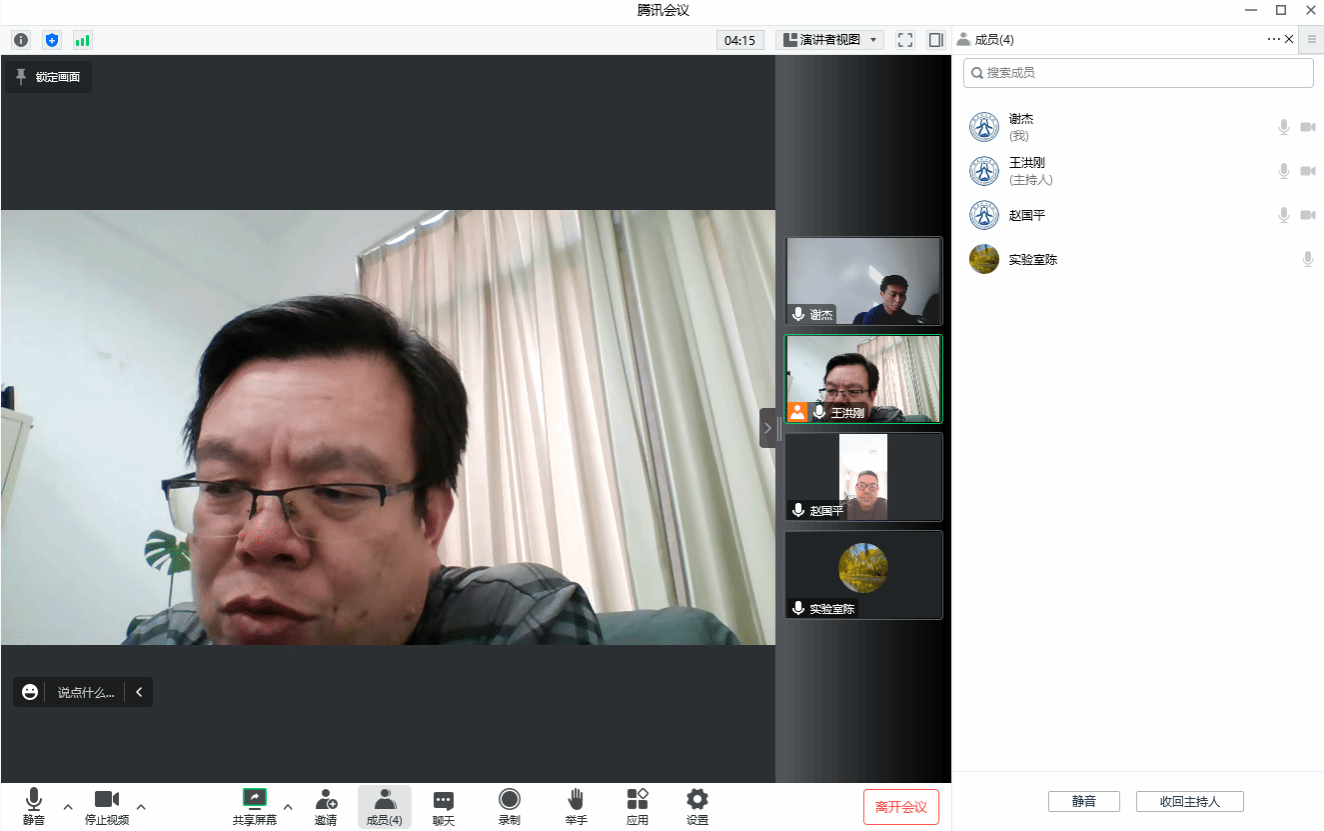
Task: Click the red 离开会议 button
Action: (901, 807)
